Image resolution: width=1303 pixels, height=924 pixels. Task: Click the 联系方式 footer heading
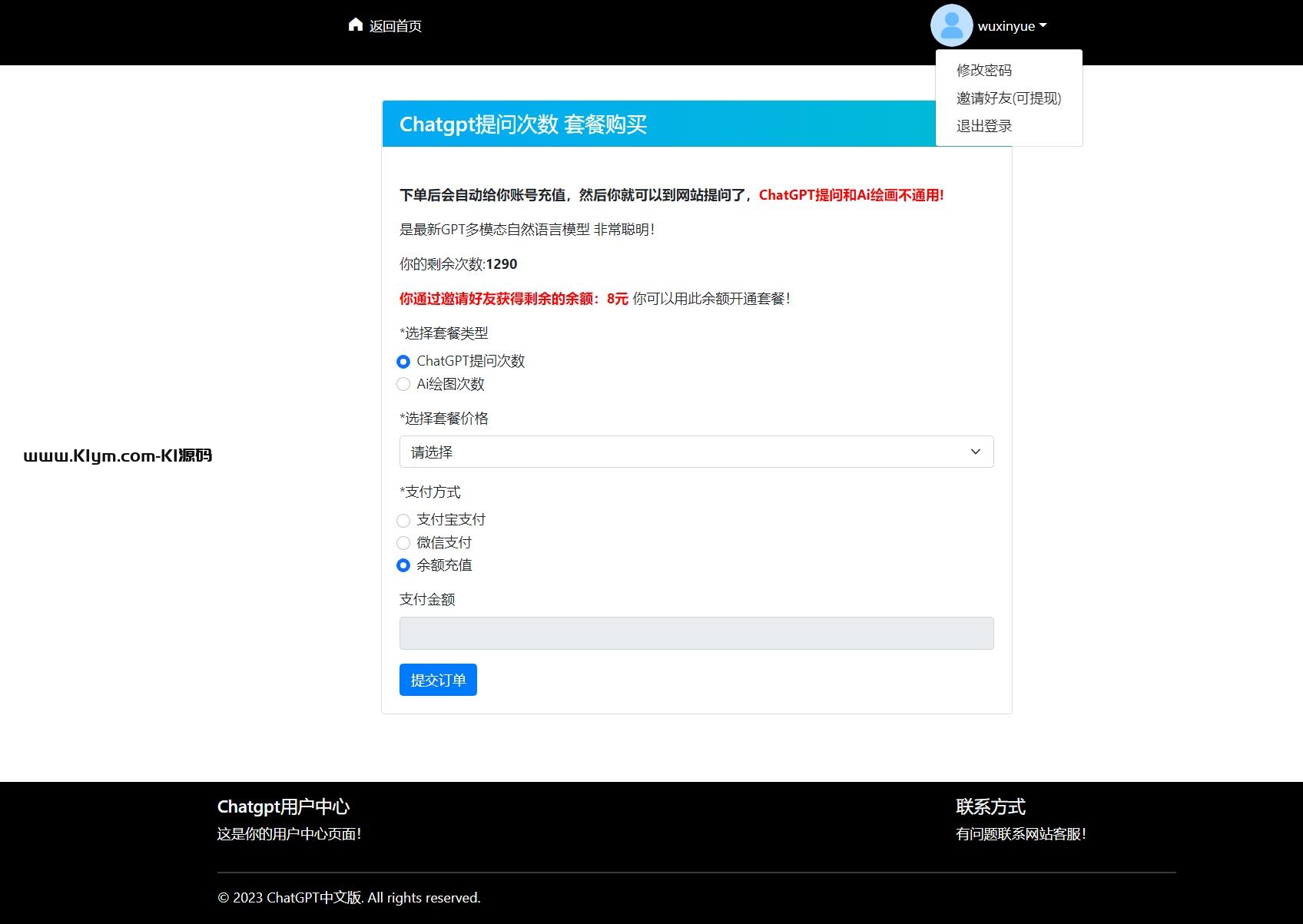coord(990,806)
